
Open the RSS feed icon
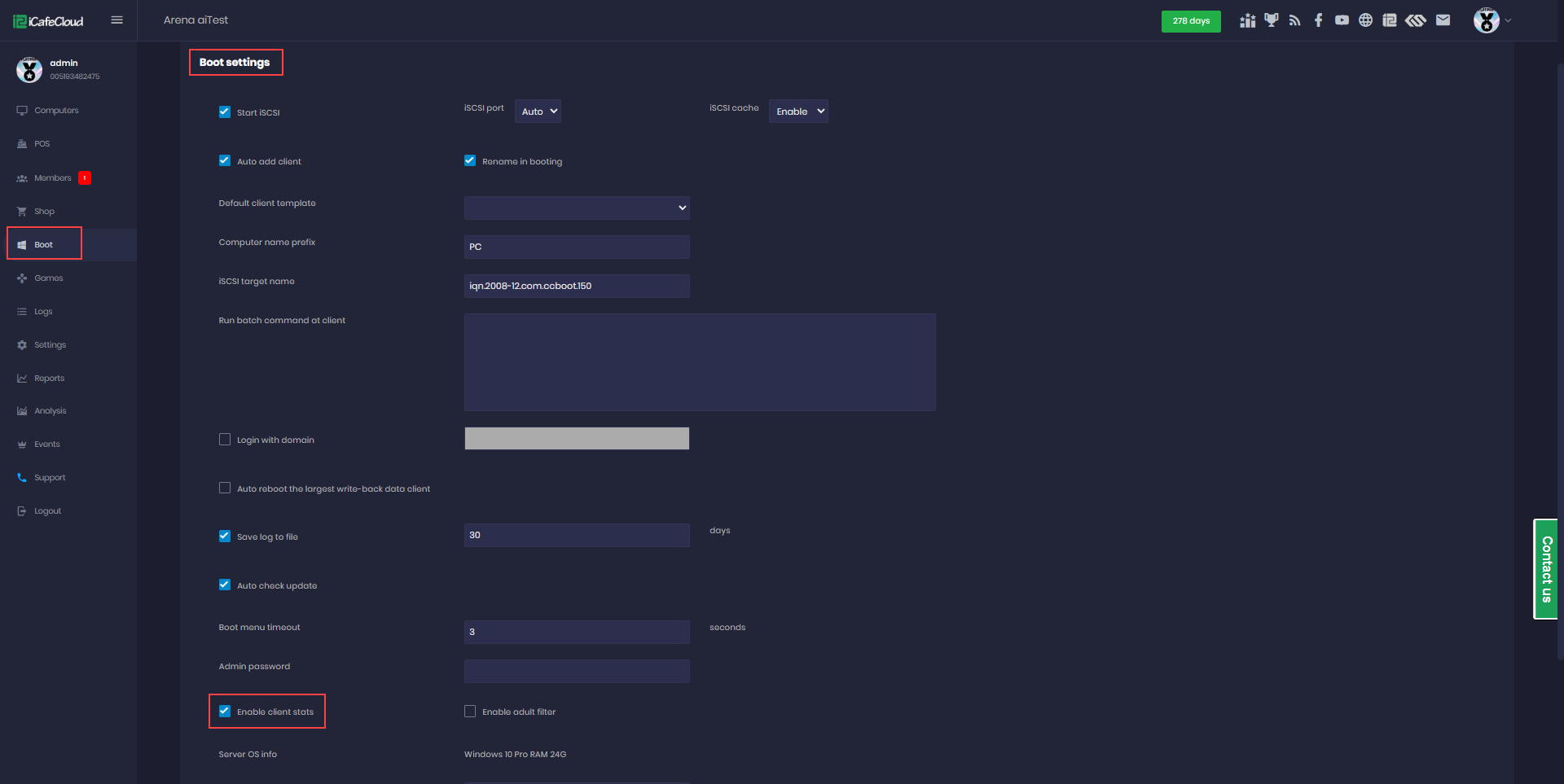click(1294, 20)
